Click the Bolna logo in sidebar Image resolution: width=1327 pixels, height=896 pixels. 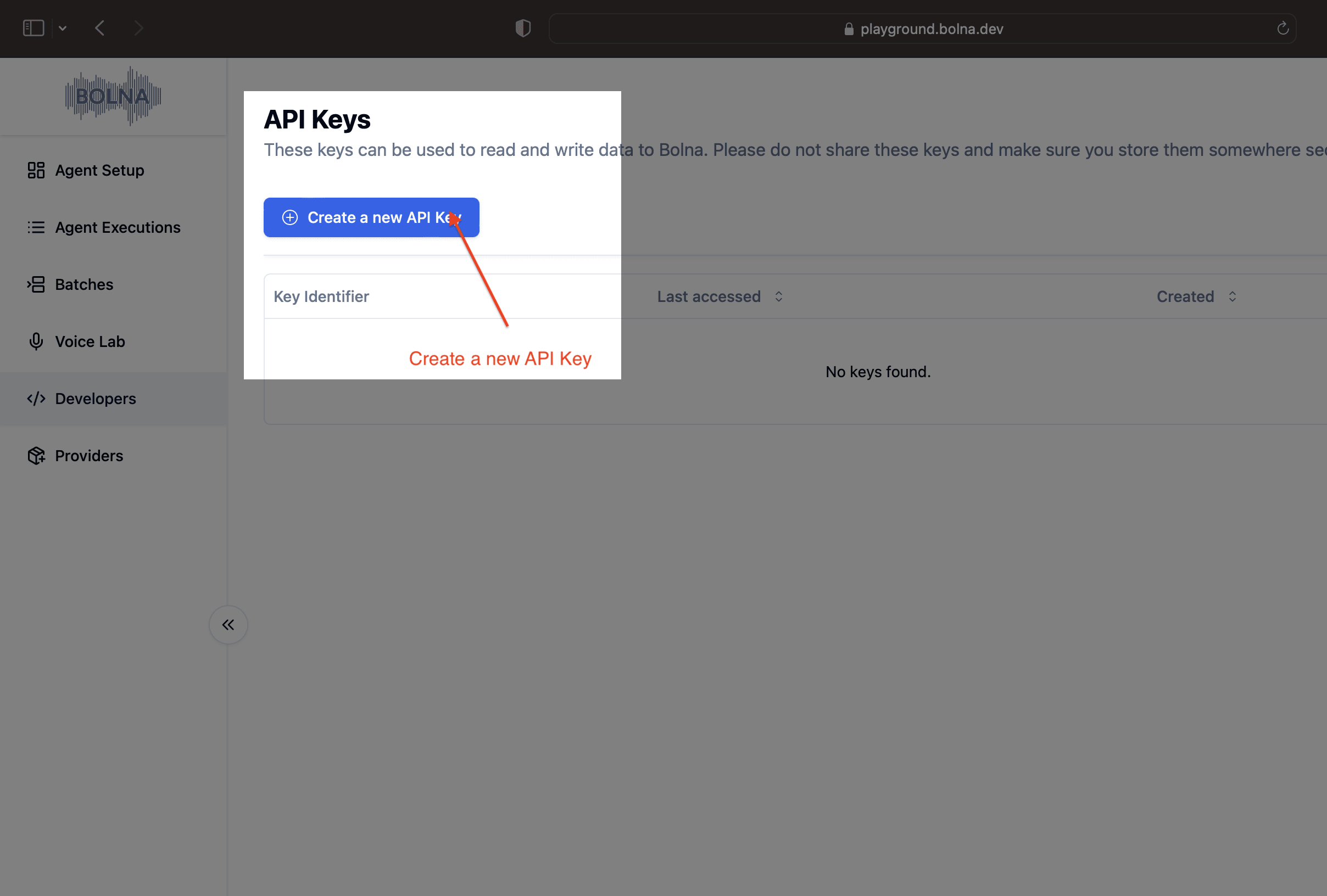(x=113, y=96)
